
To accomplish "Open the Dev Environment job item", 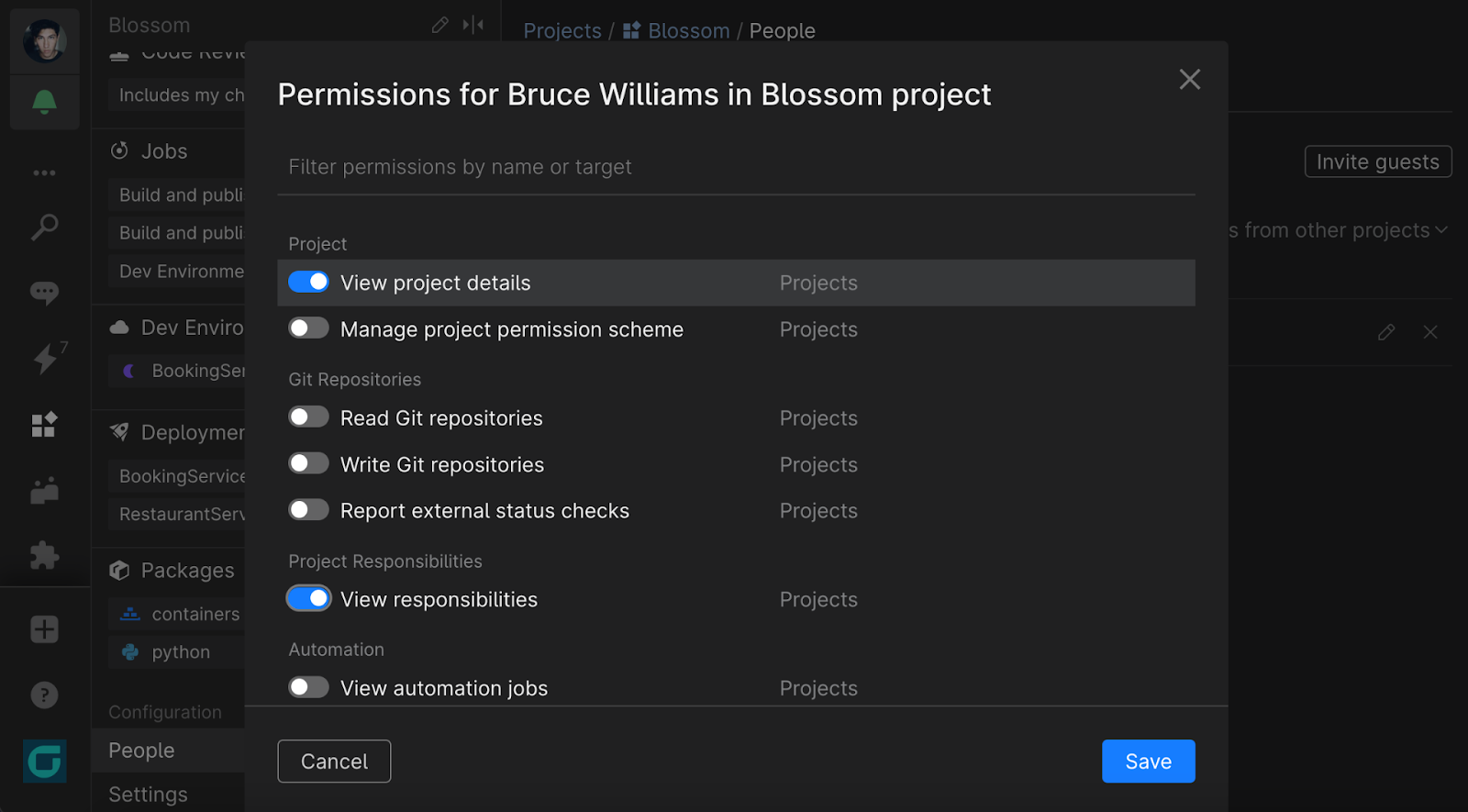I will (176, 272).
